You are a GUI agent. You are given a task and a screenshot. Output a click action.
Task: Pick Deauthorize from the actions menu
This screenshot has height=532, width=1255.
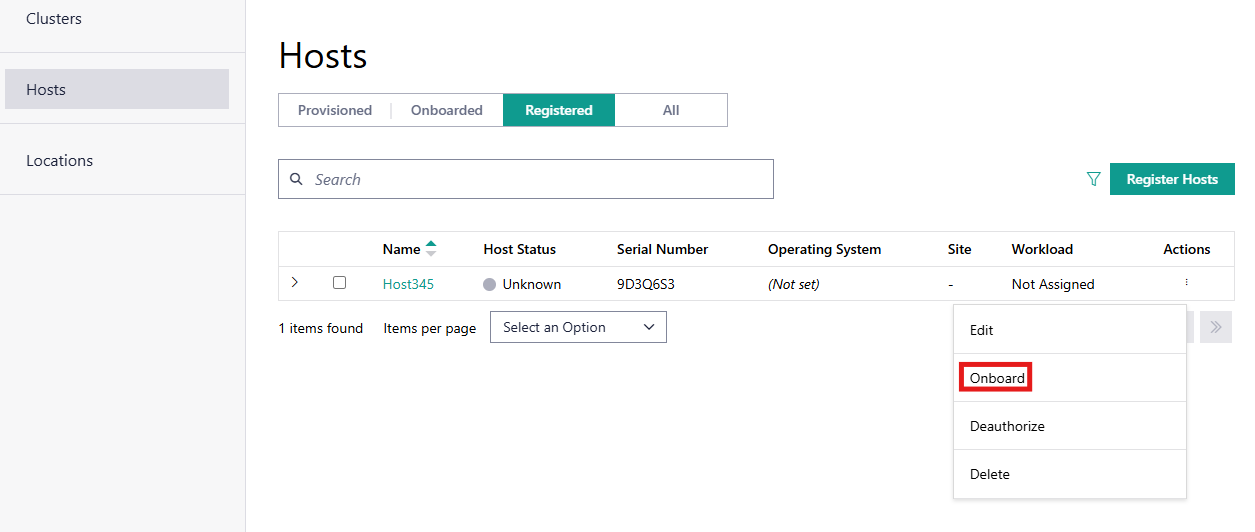(x=1007, y=426)
